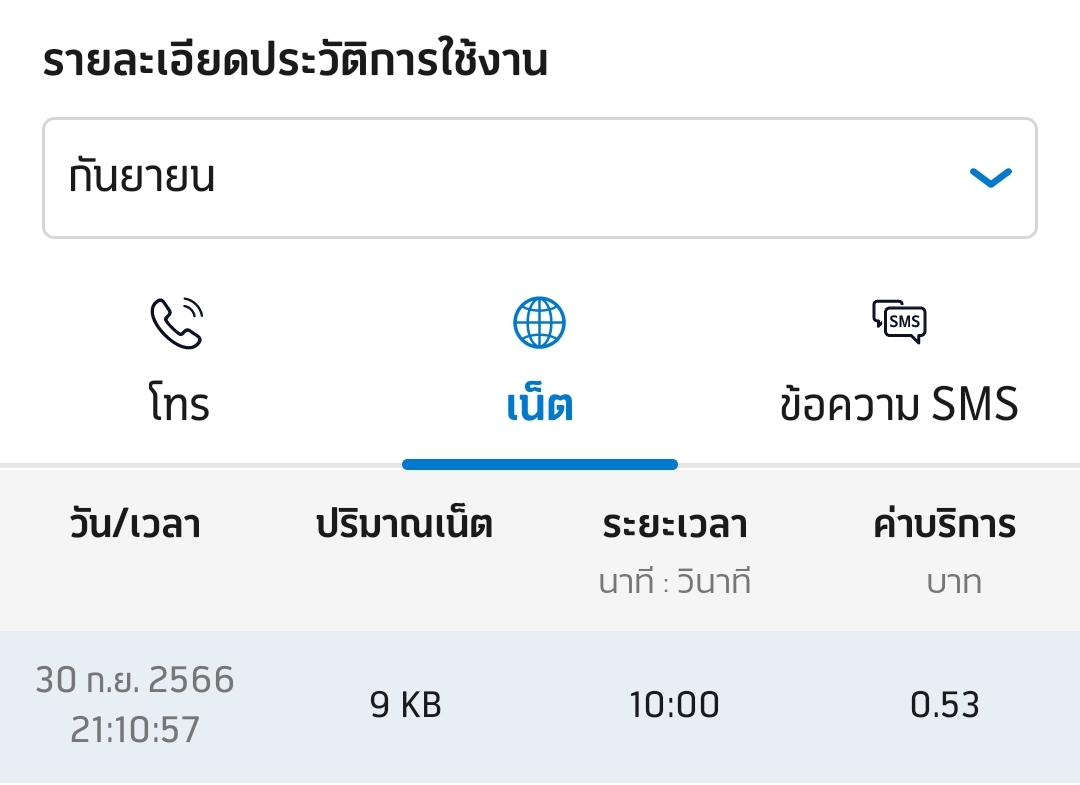The width and height of the screenshot is (1080, 785).
Task: Select the เน็ต tab label
Action: pyautogui.click(x=539, y=406)
